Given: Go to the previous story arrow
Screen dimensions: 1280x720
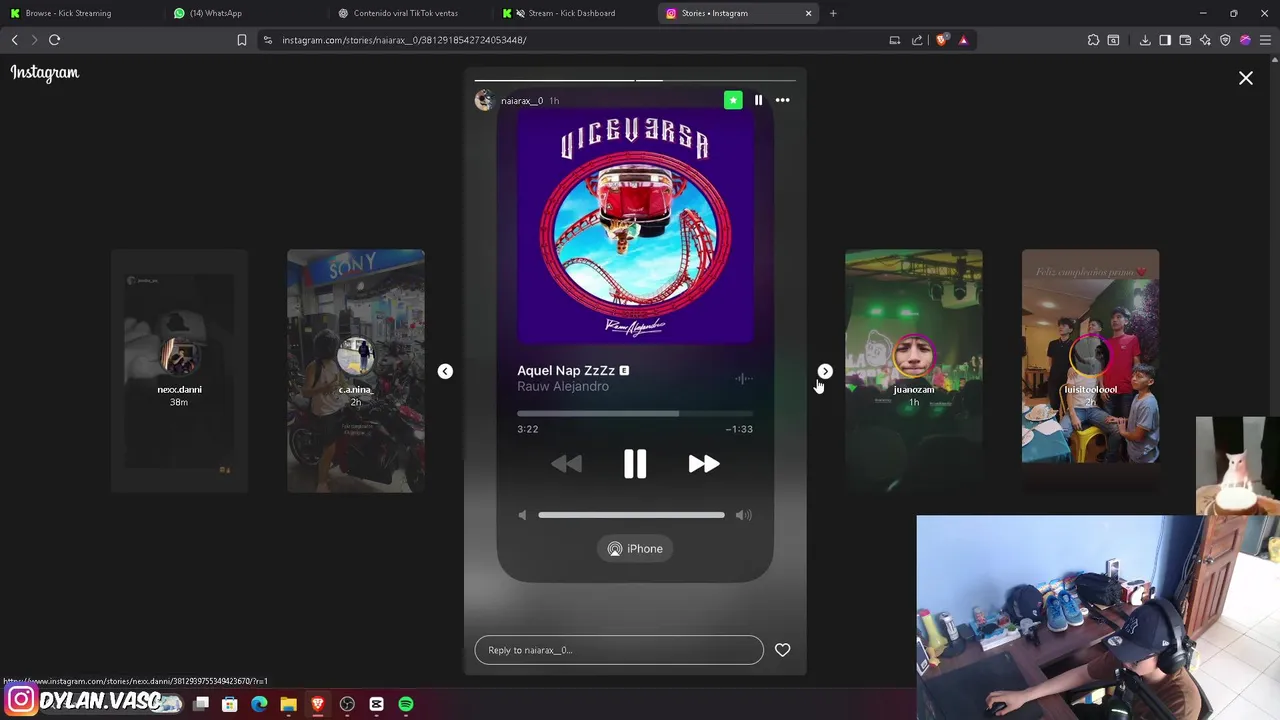Looking at the screenshot, I should (445, 371).
